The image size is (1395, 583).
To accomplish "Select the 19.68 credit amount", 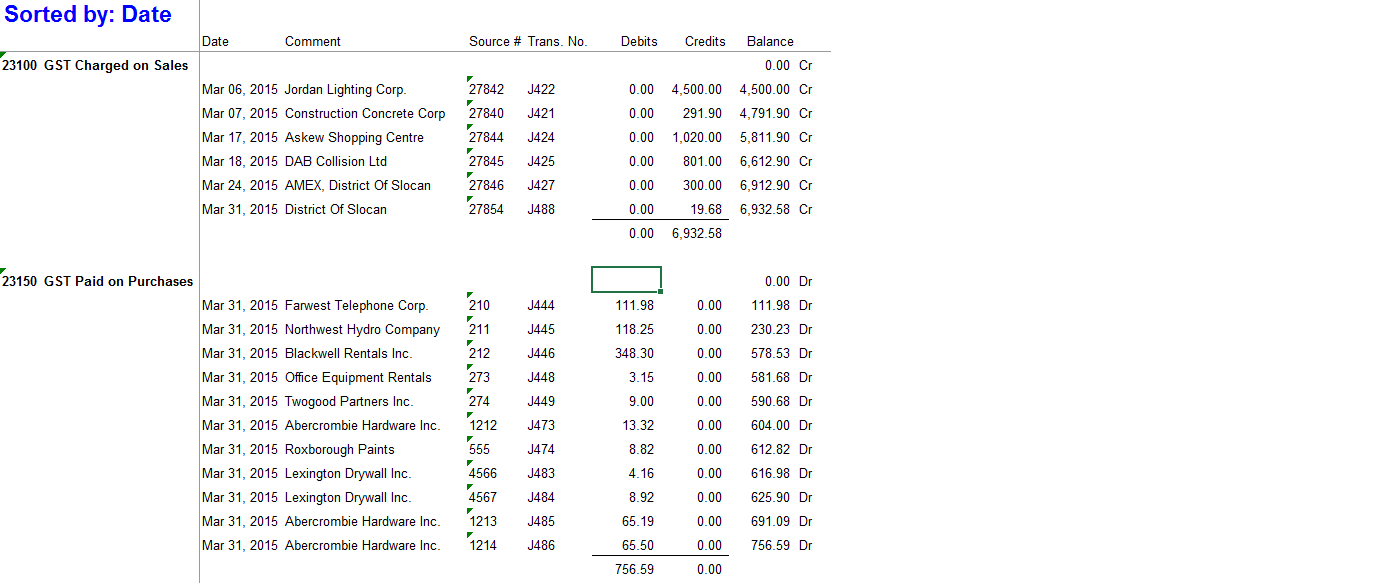I will 706,209.
